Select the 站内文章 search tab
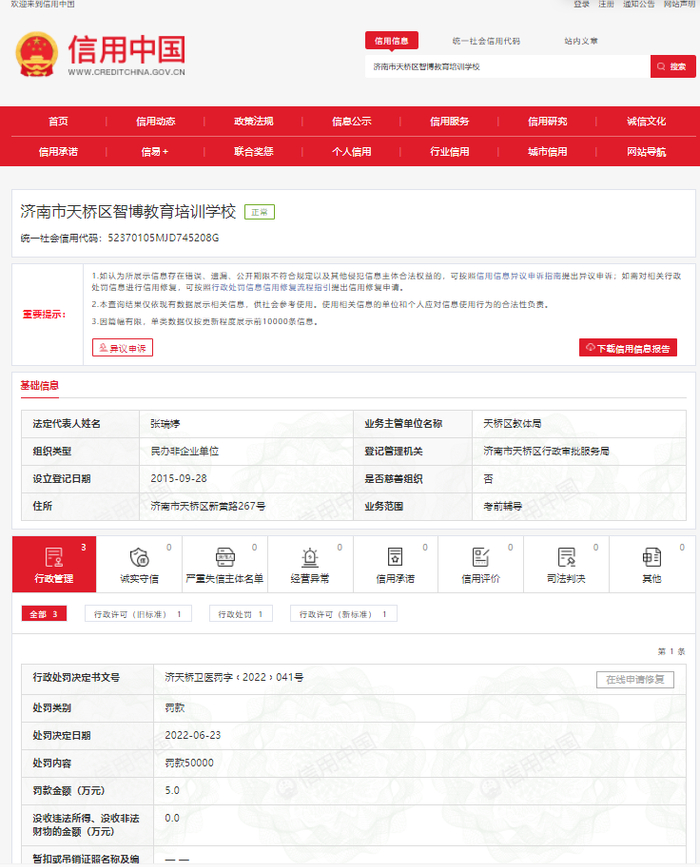This screenshot has height=867, width=700. pyautogui.click(x=581, y=41)
